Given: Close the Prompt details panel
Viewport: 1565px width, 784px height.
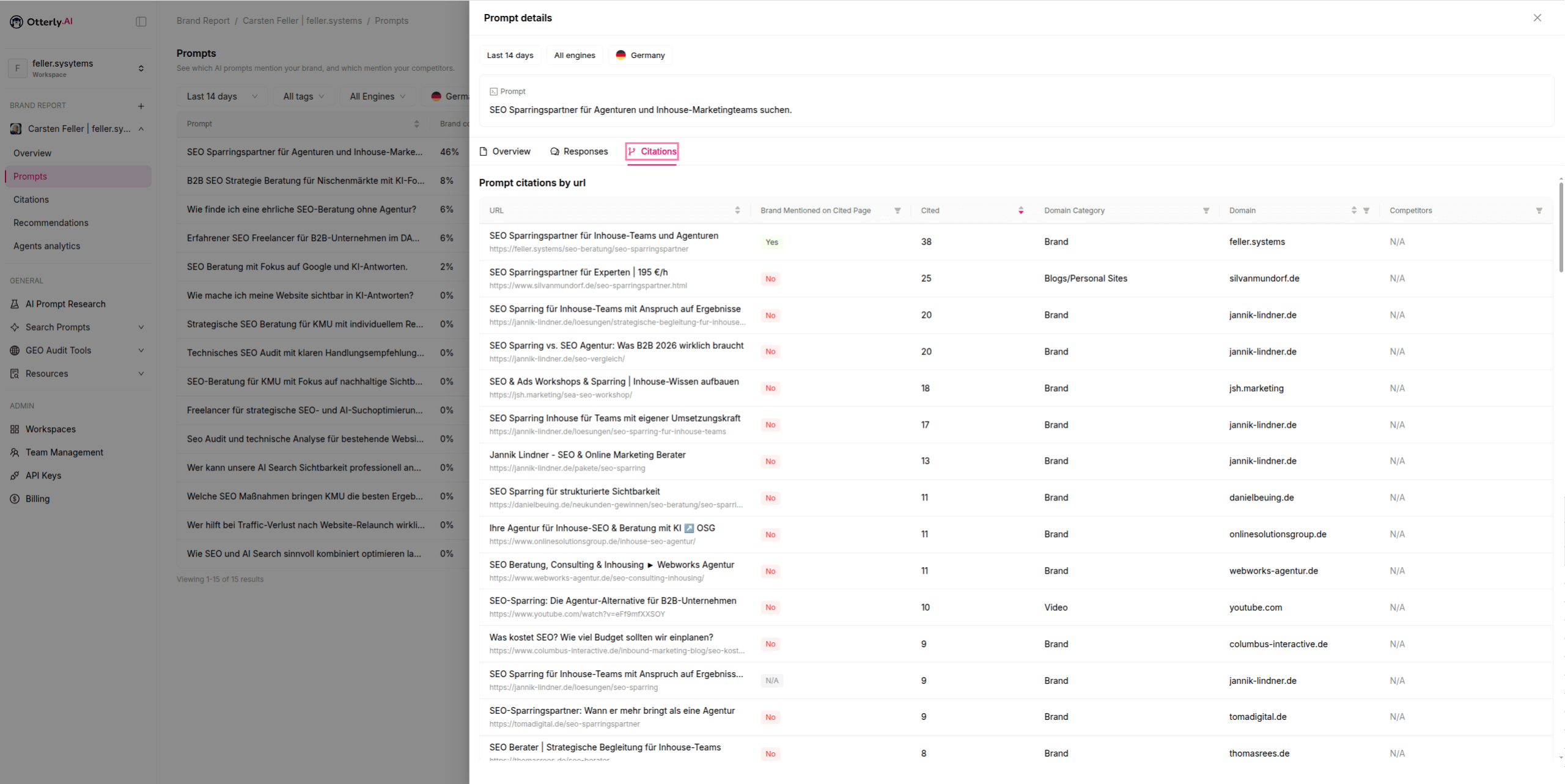Looking at the screenshot, I should tap(1537, 18).
